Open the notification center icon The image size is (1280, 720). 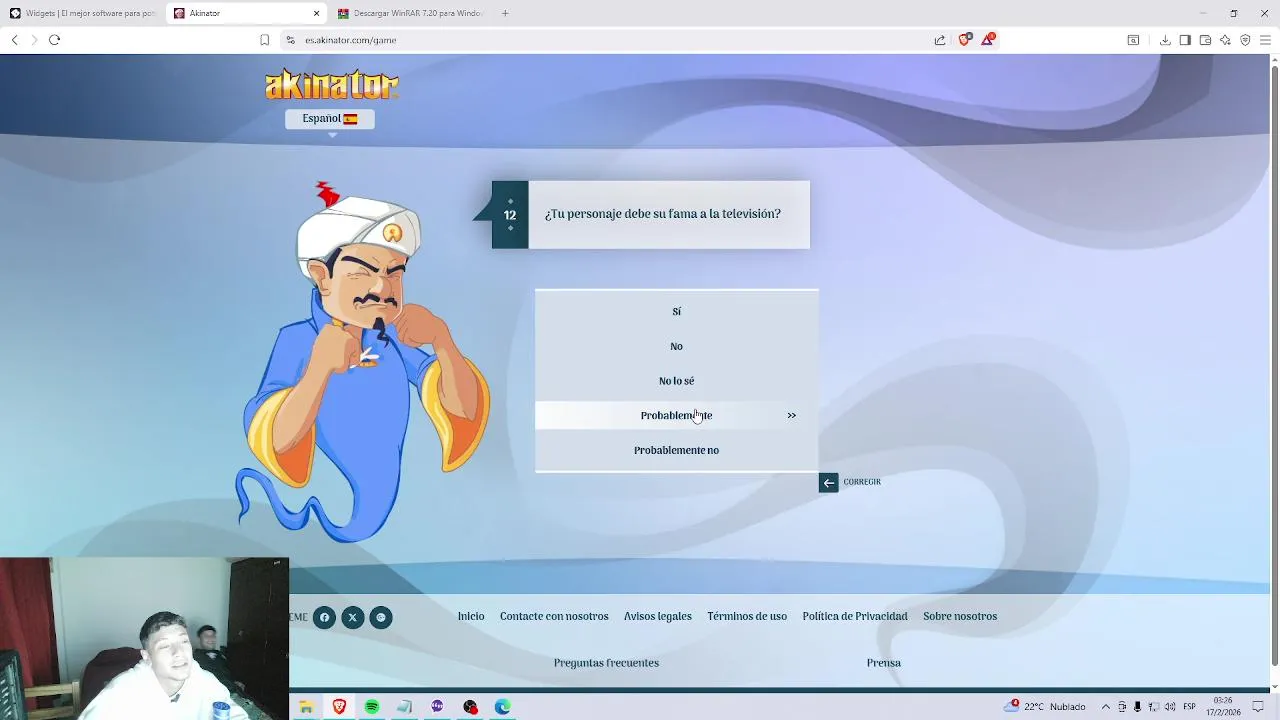[x=1260, y=707]
